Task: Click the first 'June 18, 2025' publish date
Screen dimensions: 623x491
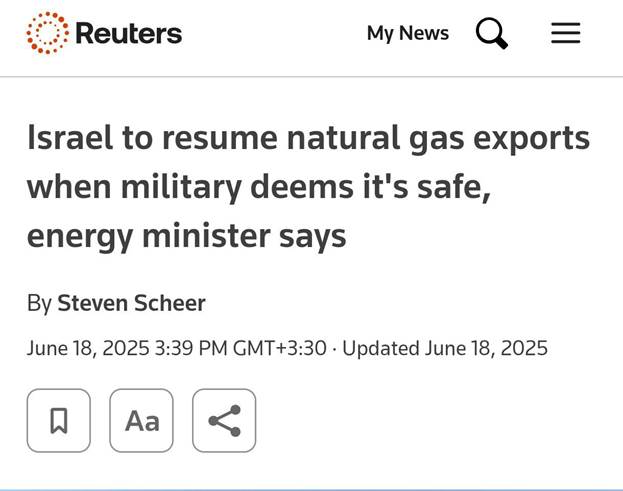Action: click(87, 349)
